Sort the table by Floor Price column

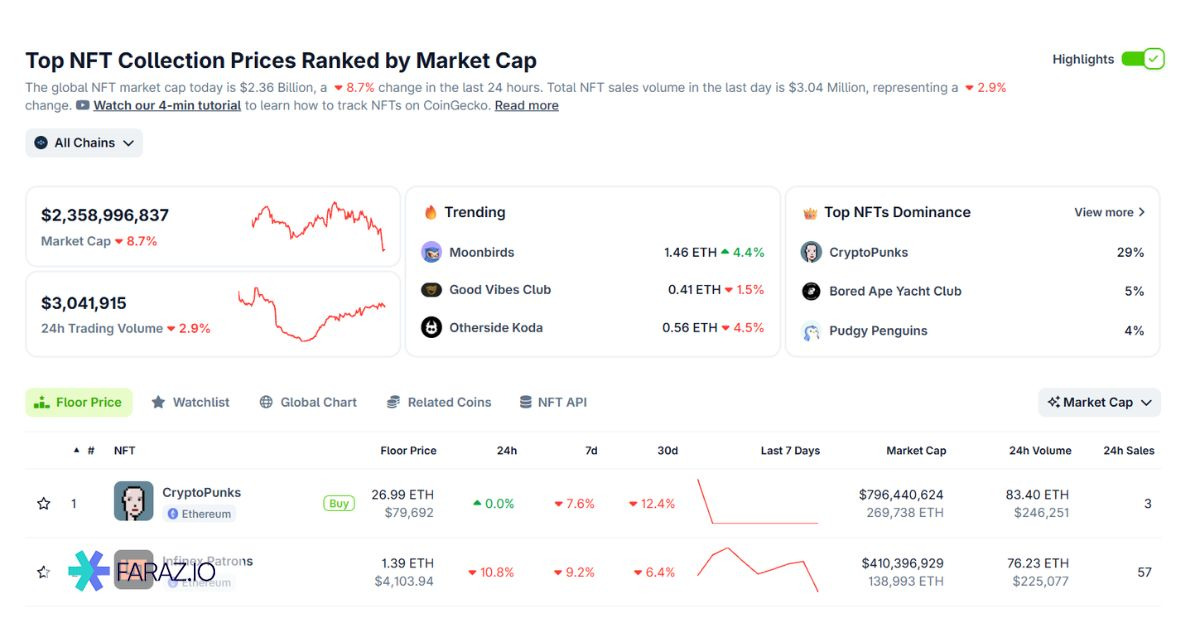tap(408, 451)
